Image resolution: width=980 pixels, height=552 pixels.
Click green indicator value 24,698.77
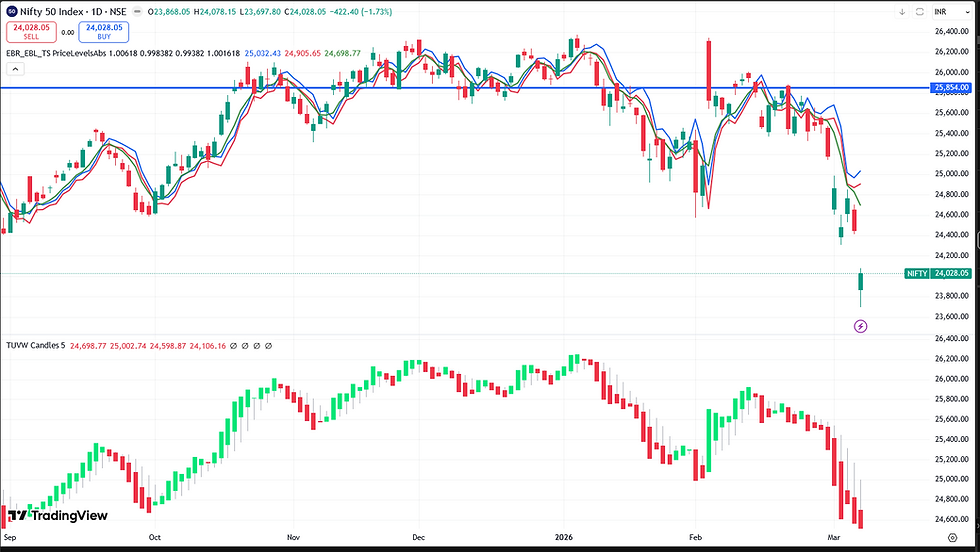342,53
